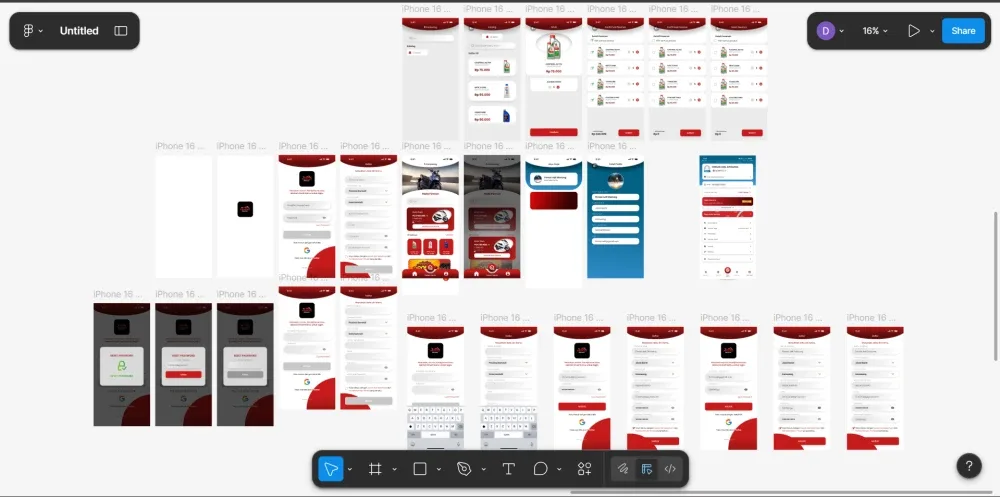Screen dimensions: 1000x497
Task: Select the reset password frame with green checkmark
Action: [x=122, y=364]
